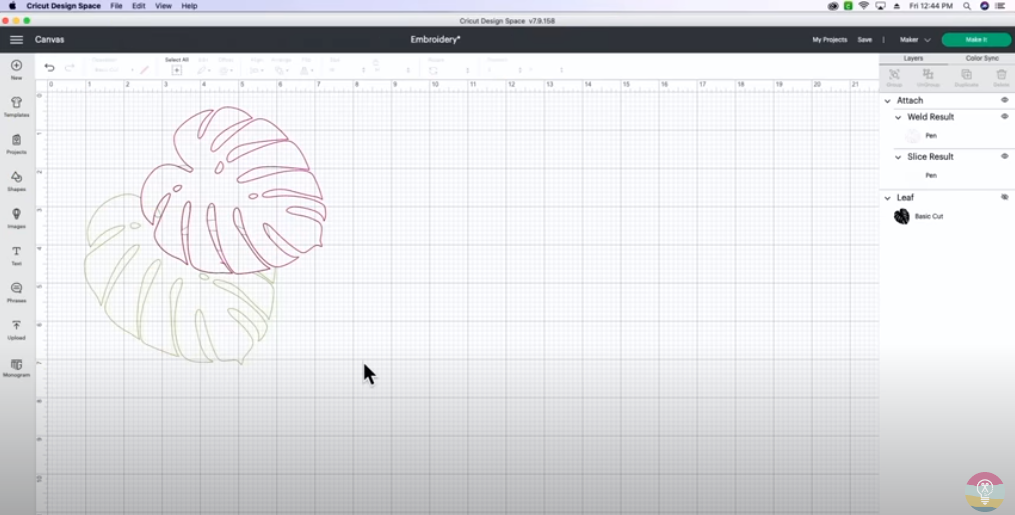Image resolution: width=1015 pixels, height=515 pixels.
Task: Click Save in the header
Action: pyautogui.click(x=865, y=40)
